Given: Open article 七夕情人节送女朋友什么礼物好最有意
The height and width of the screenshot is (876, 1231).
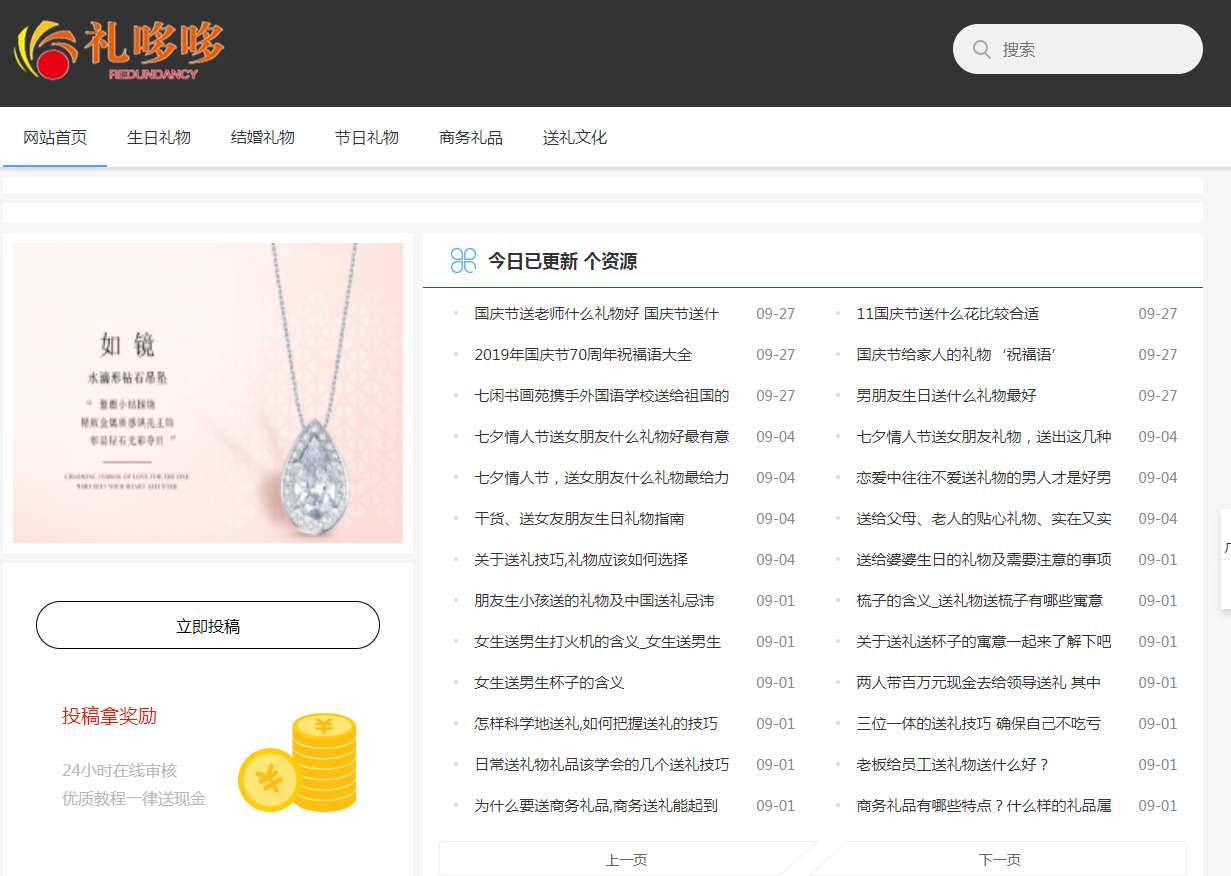Looking at the screenshot, I should point(602,437).
